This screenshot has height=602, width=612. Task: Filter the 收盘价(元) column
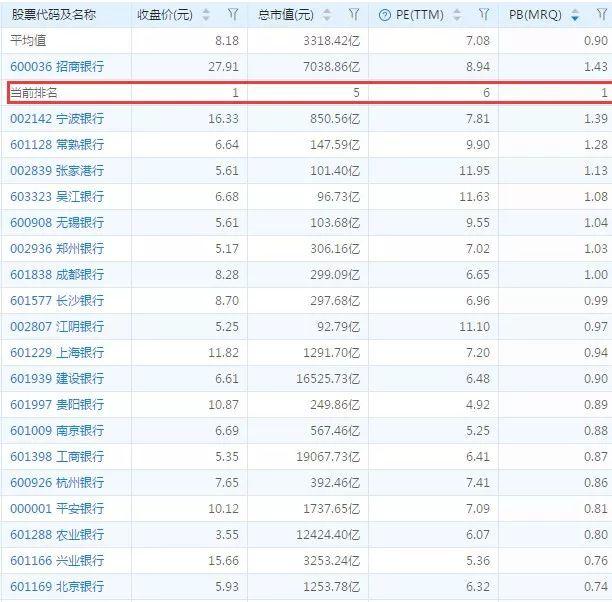point(233,15)
